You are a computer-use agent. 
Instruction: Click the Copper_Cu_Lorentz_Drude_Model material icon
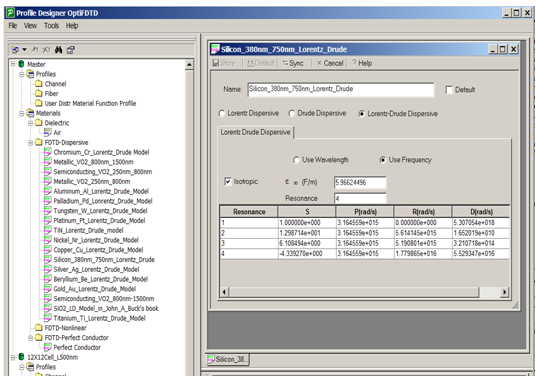coord(48,250)
